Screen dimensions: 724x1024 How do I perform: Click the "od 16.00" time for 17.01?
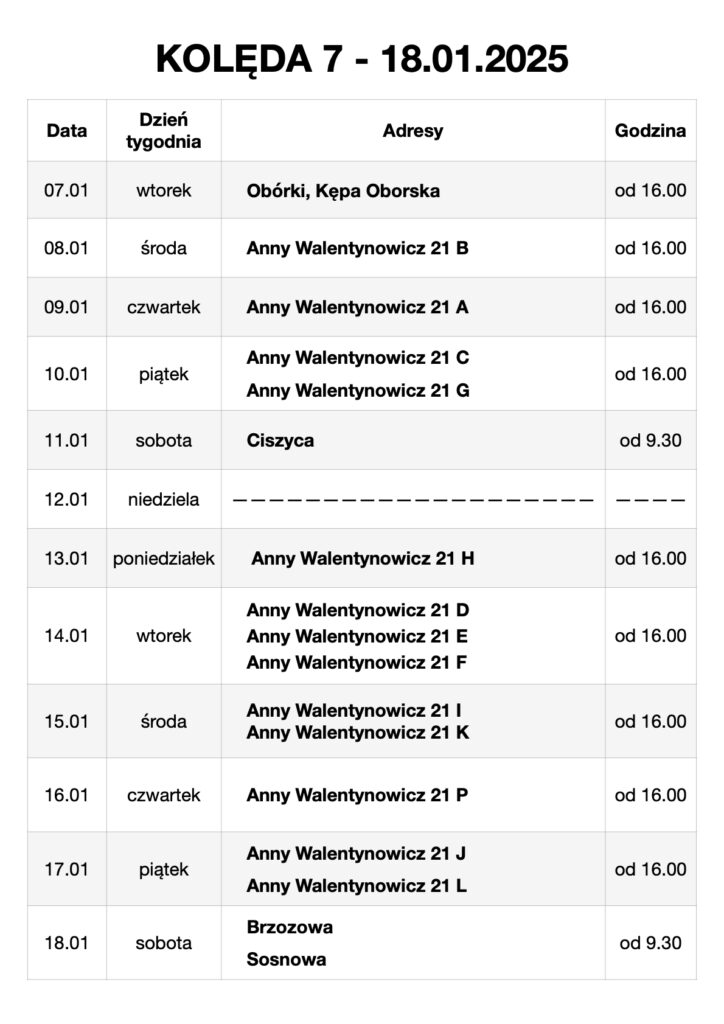point(650,870)
